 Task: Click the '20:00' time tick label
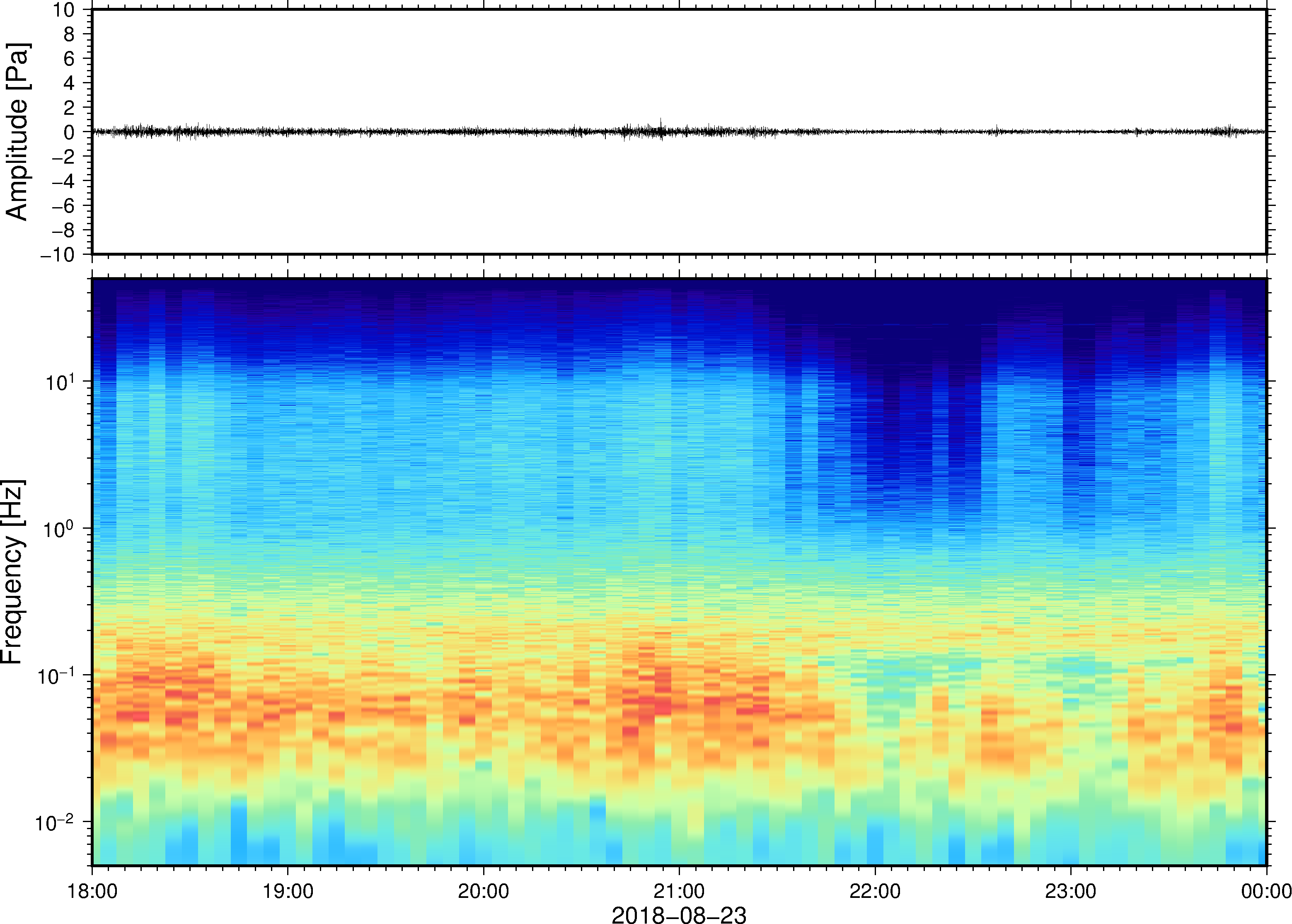(484, 891)
